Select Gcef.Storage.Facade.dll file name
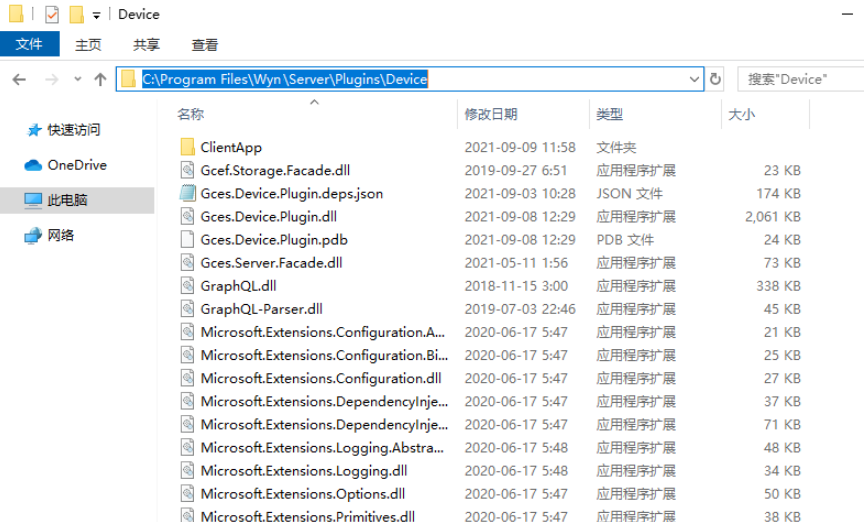Screen dimensions: 864x522 coord(275,170)
